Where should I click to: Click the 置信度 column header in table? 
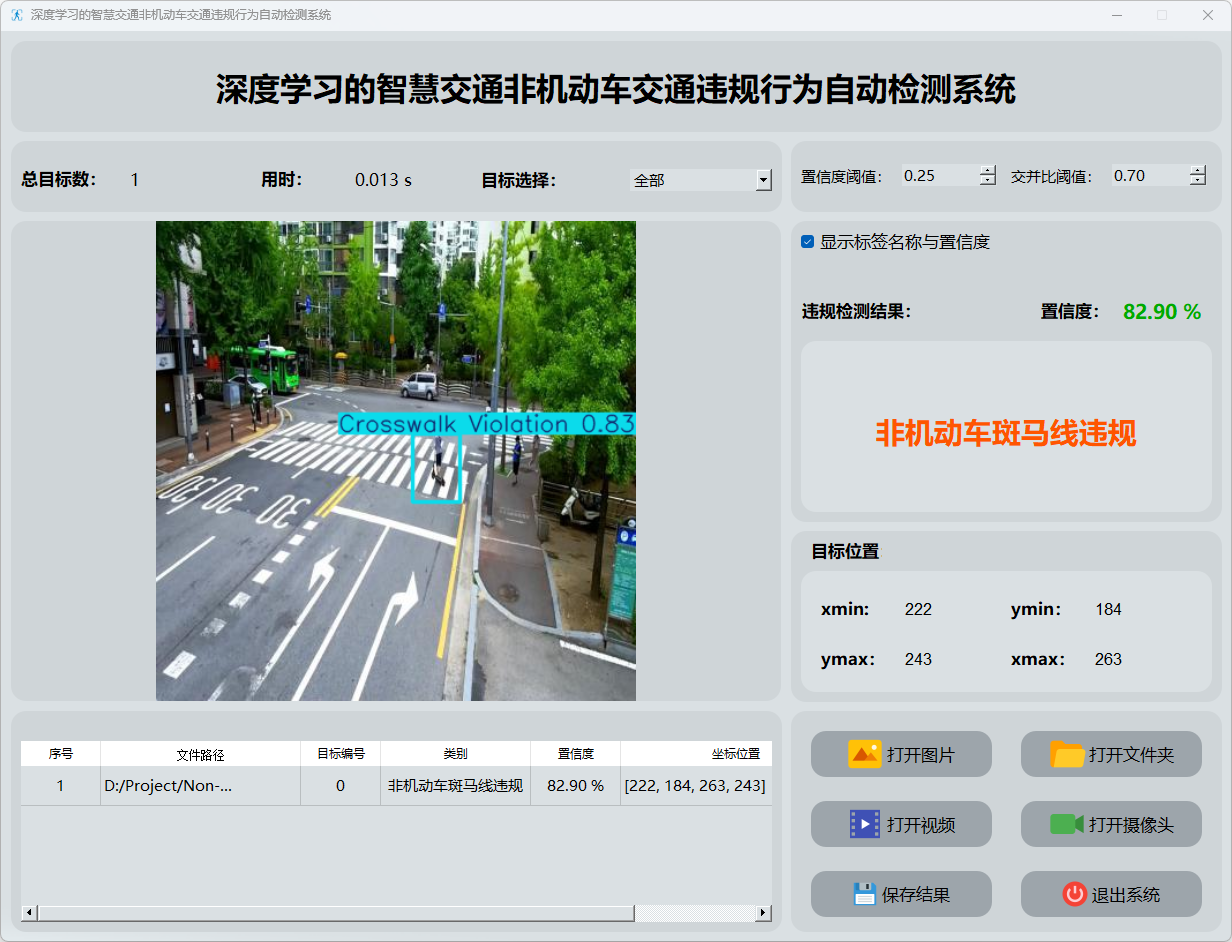[x=575, y=754]
